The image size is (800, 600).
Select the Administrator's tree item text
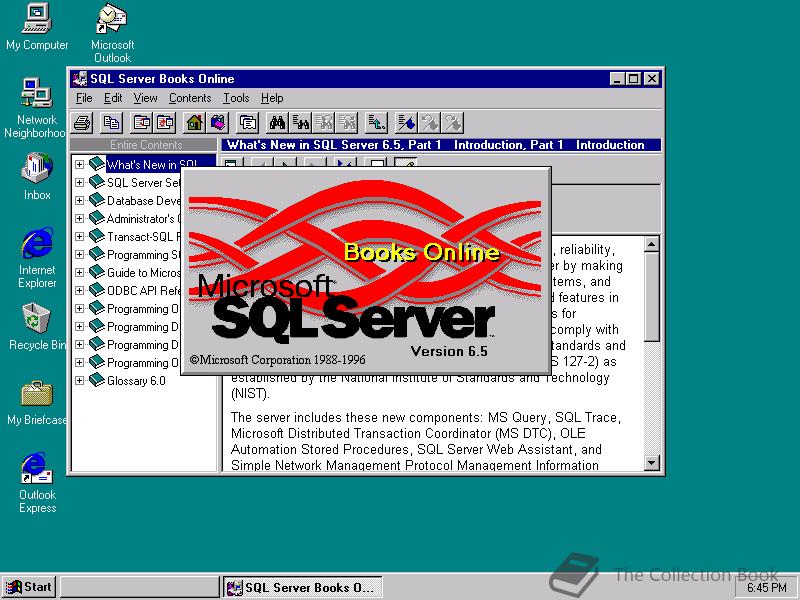tap(143, 219)
